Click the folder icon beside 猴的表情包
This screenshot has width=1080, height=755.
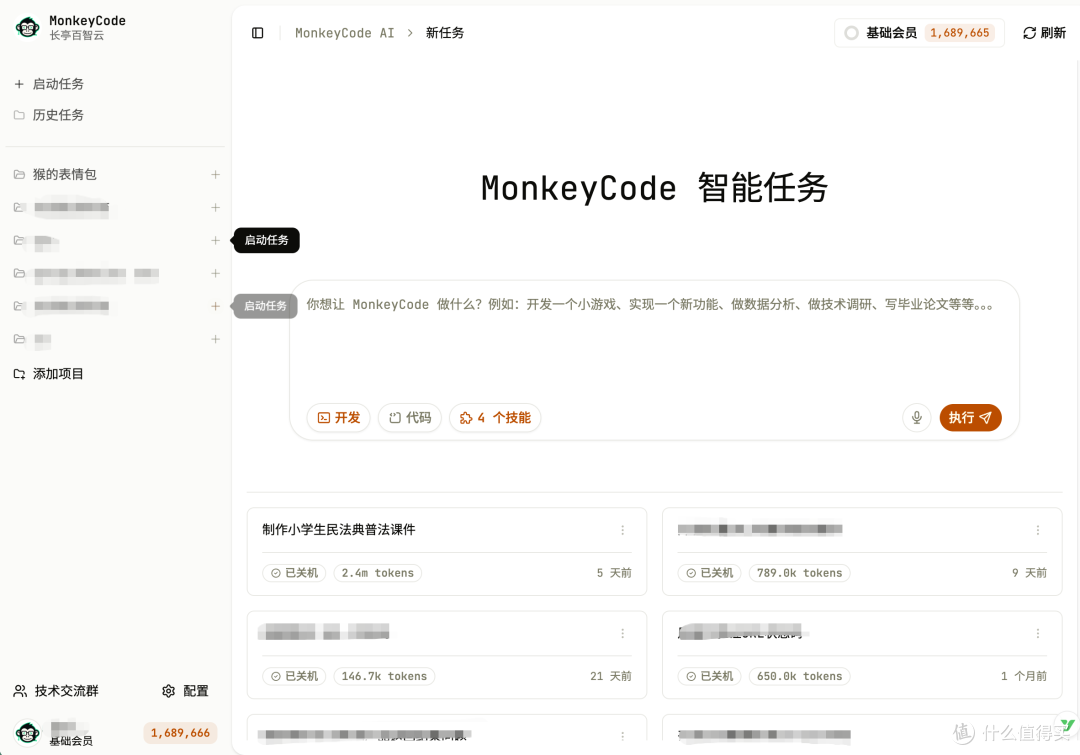(19, 174)
